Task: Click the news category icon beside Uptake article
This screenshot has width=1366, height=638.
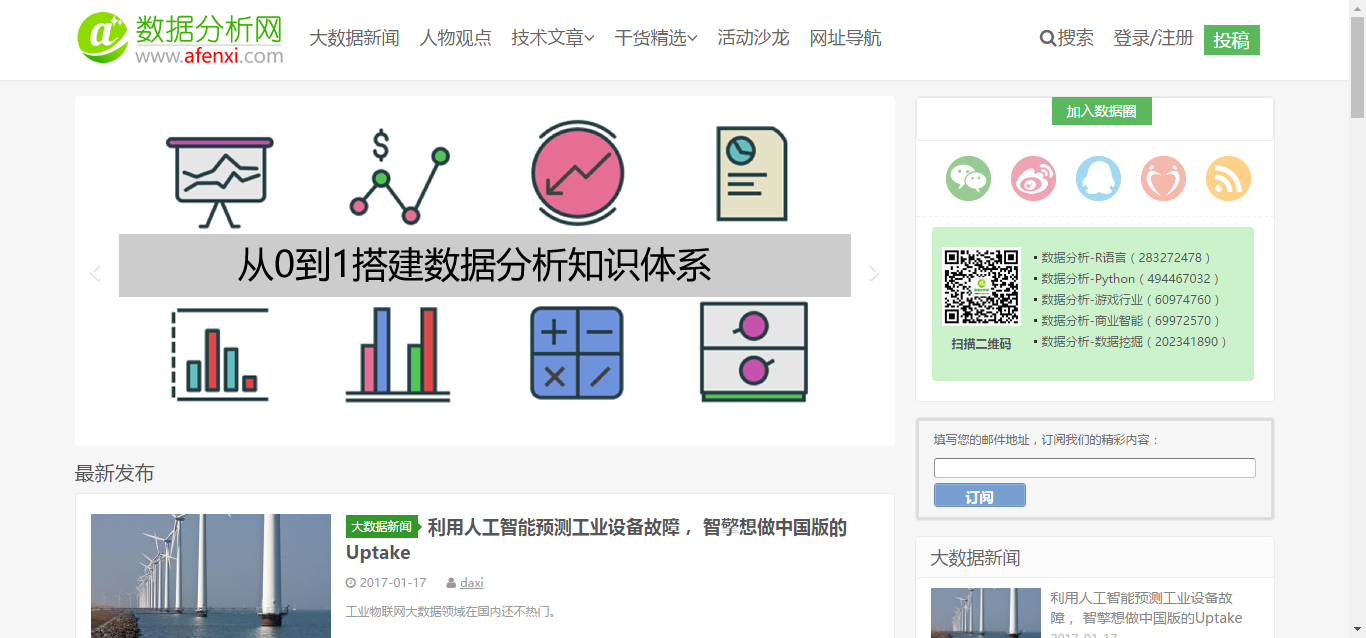Action: tap(382, 524)
